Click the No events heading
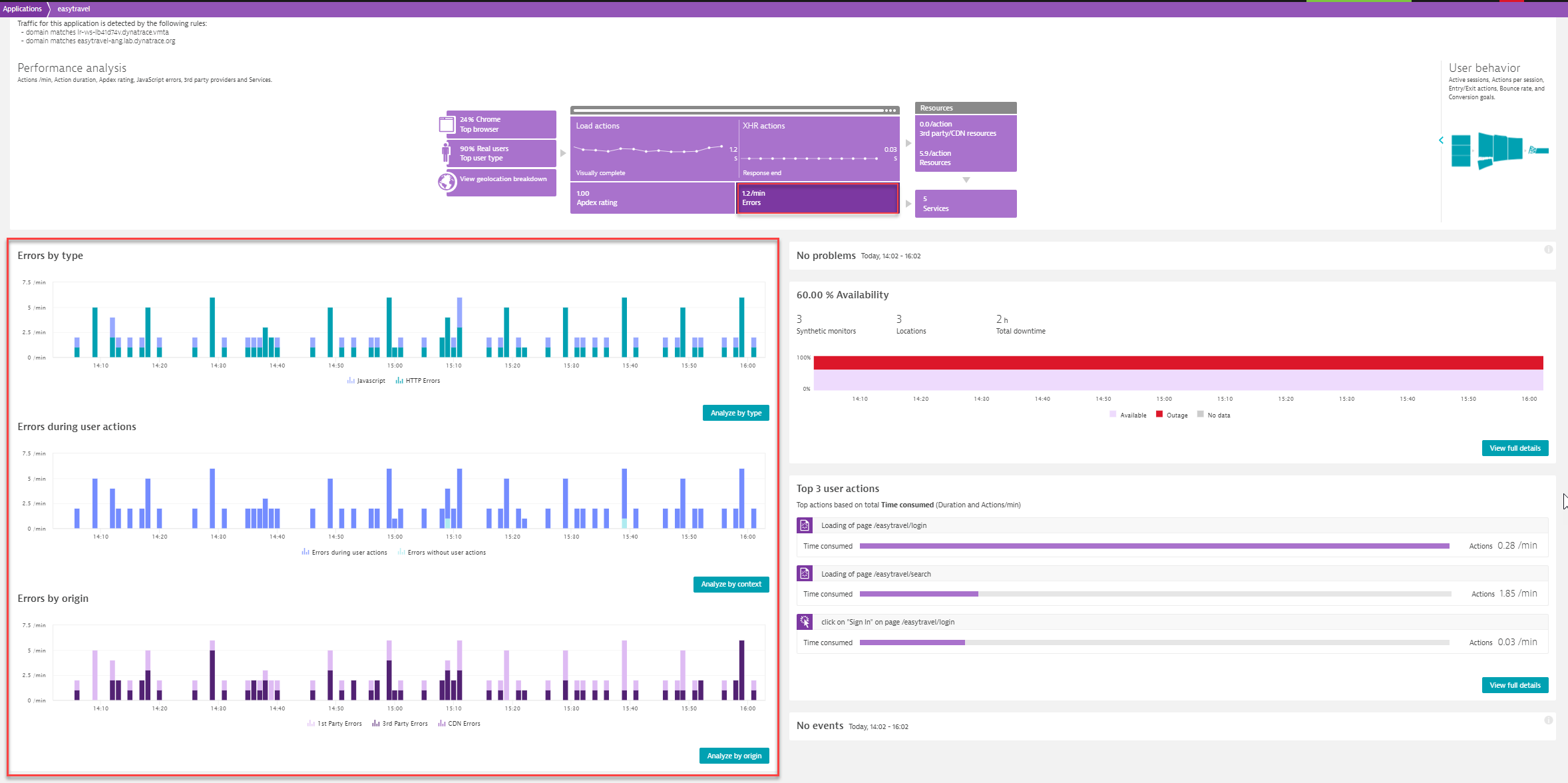The image size is (1568, 783). click(820, 726)
